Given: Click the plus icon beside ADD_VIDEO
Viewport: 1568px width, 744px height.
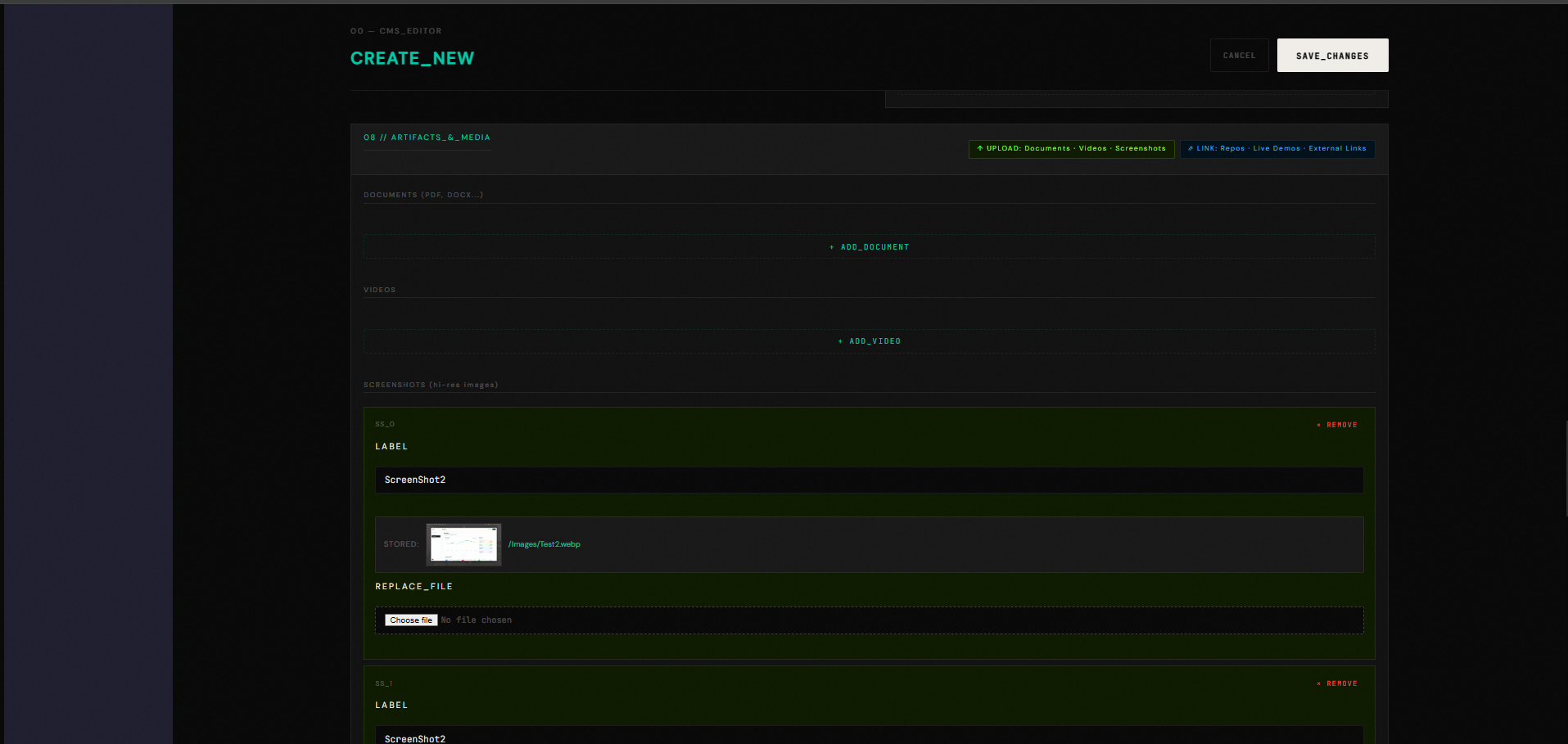Looking at the screenshot, I should point(841,341).
